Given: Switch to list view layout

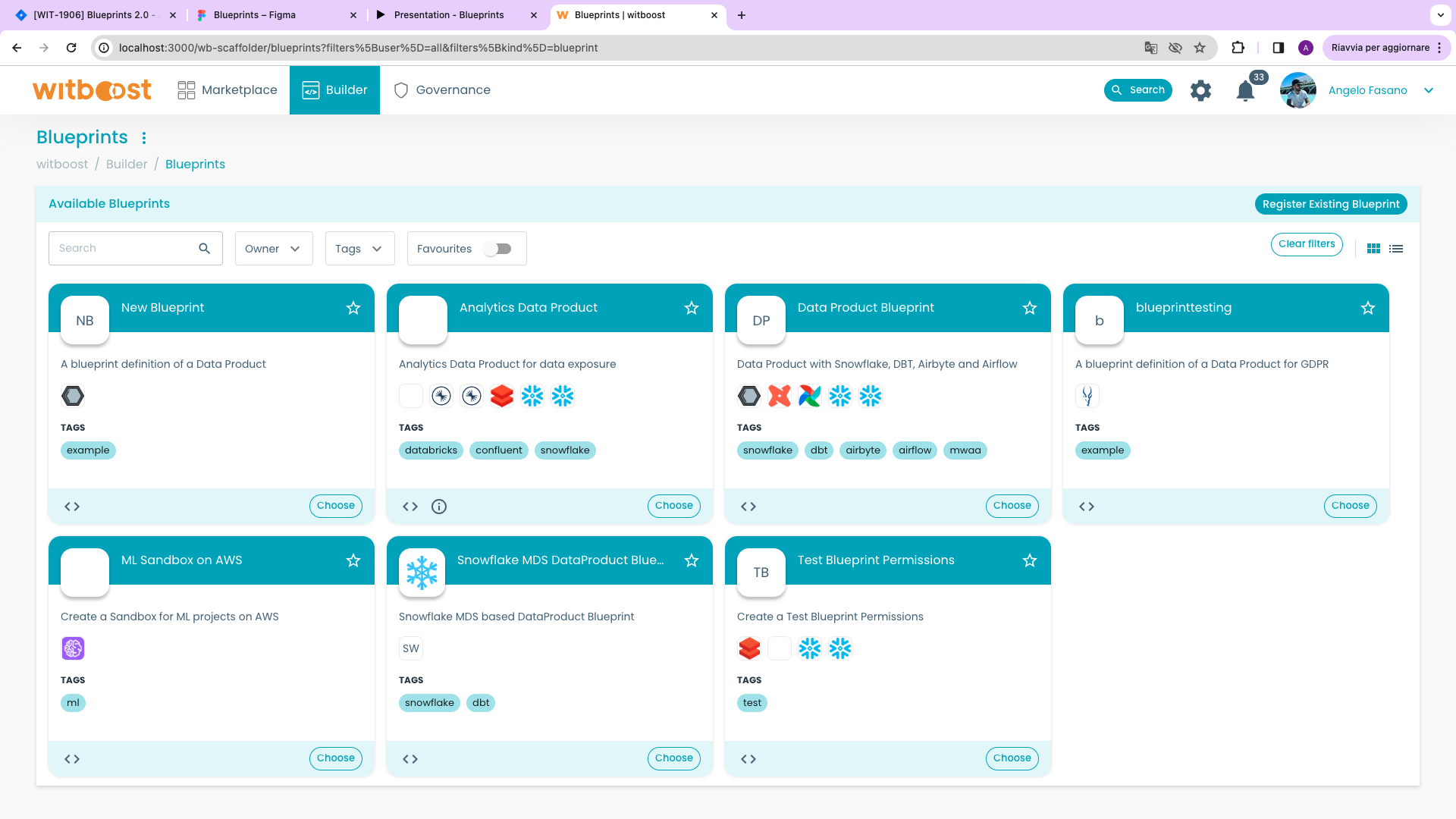Looking at the screenshot, I should tap(1397, 248).
